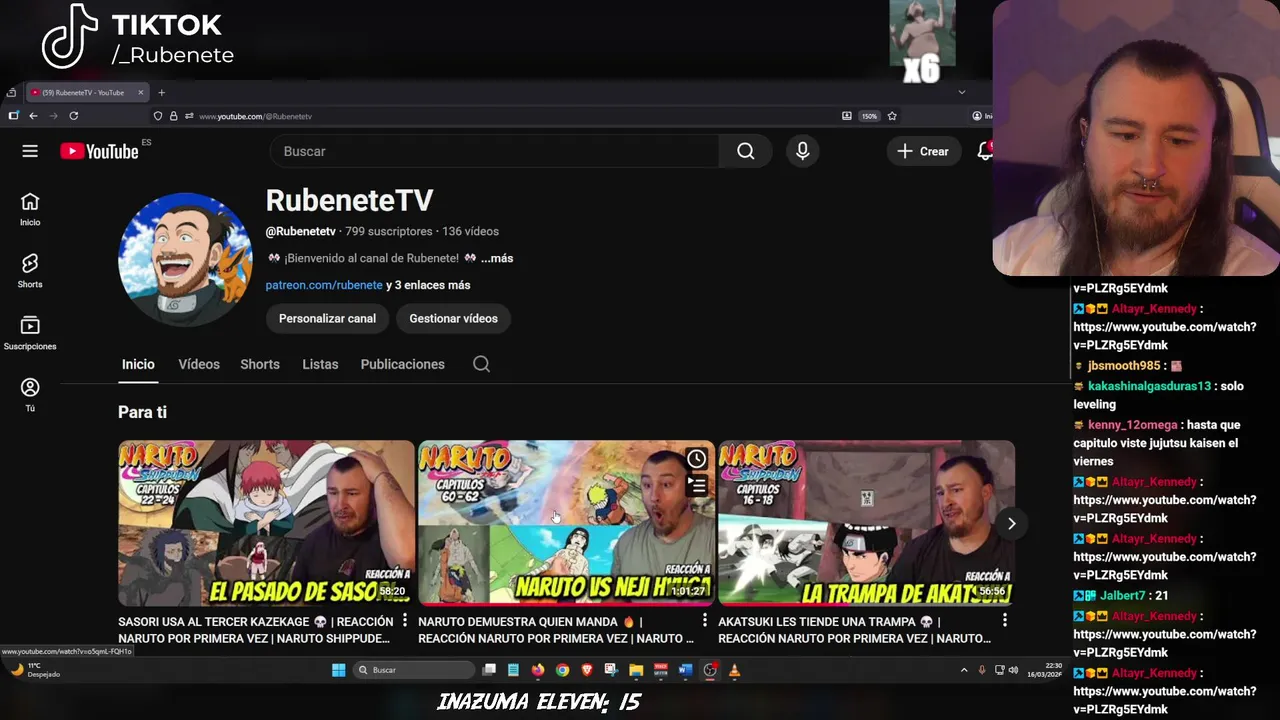Screen dimensions: 1280x720
Task: Switch to the channel Shorts tab
Action: coord(260,364)
